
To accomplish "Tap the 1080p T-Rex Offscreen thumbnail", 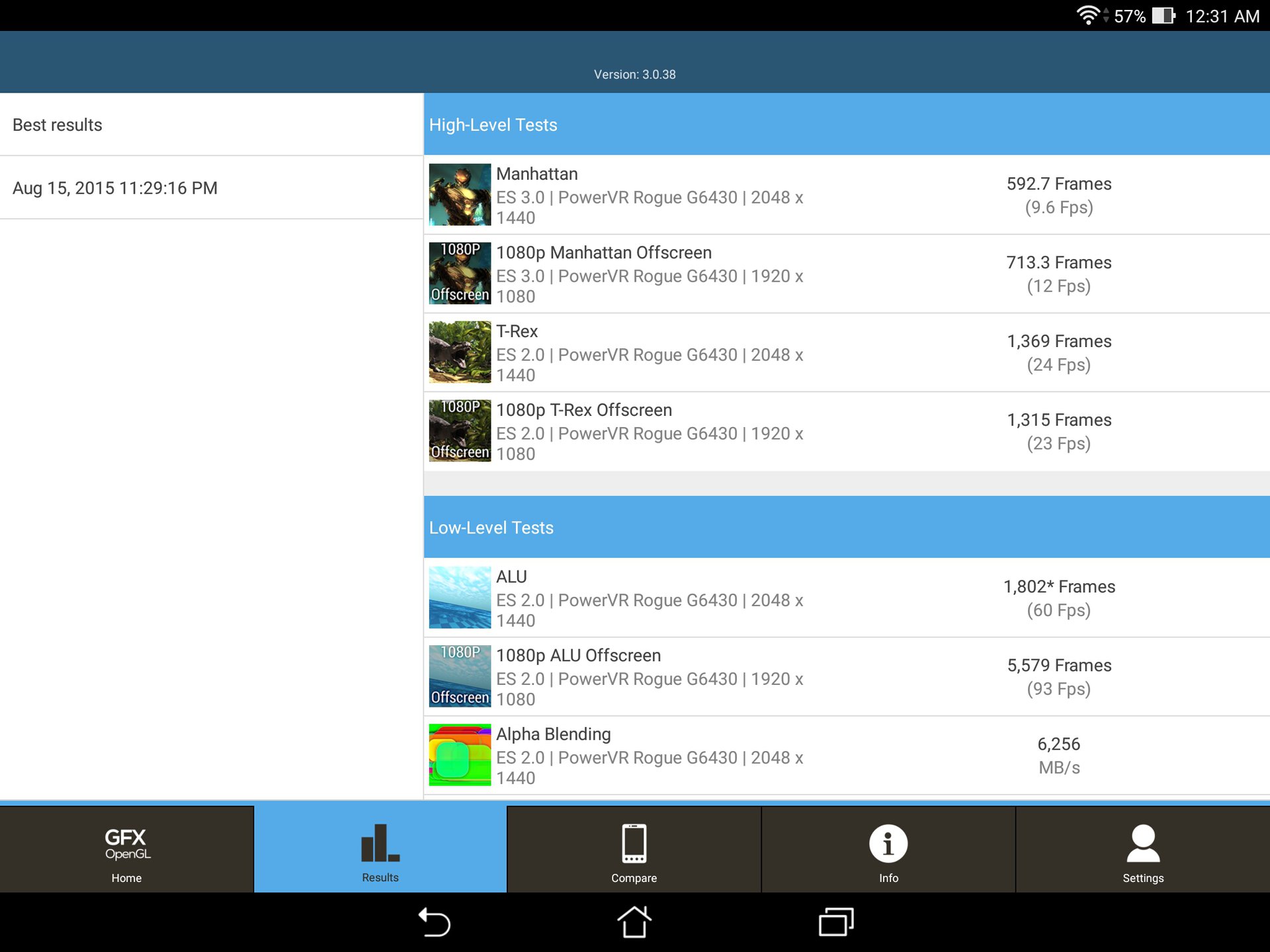I will [460, 431].
